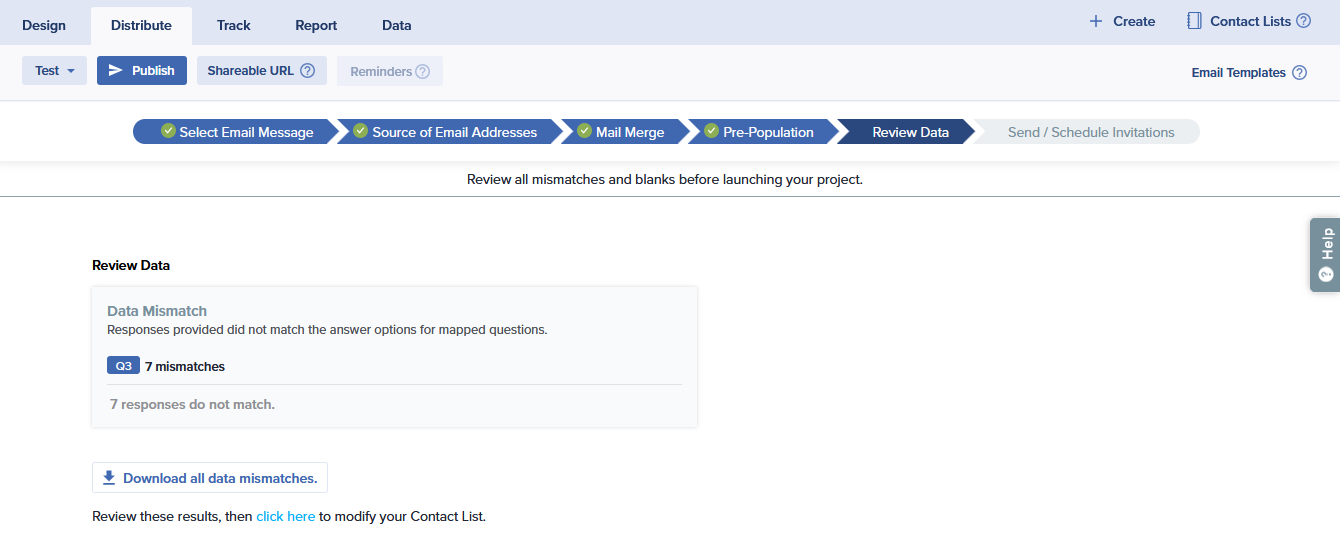Return to the Mail Merge step
This screenshot has height=542, width=1340.
click(621, 132)
